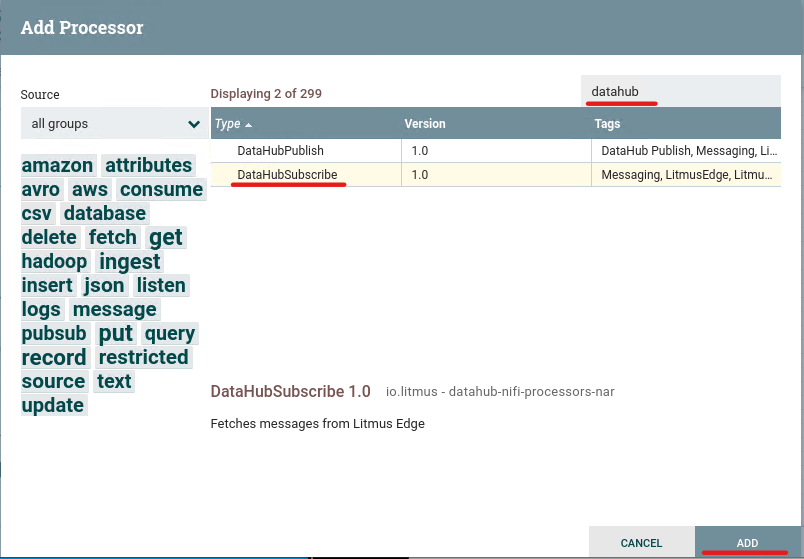804x559 pixels.
Task: Click version 1.0 cell of DataHubSubscribe
Action: [496, 175]
